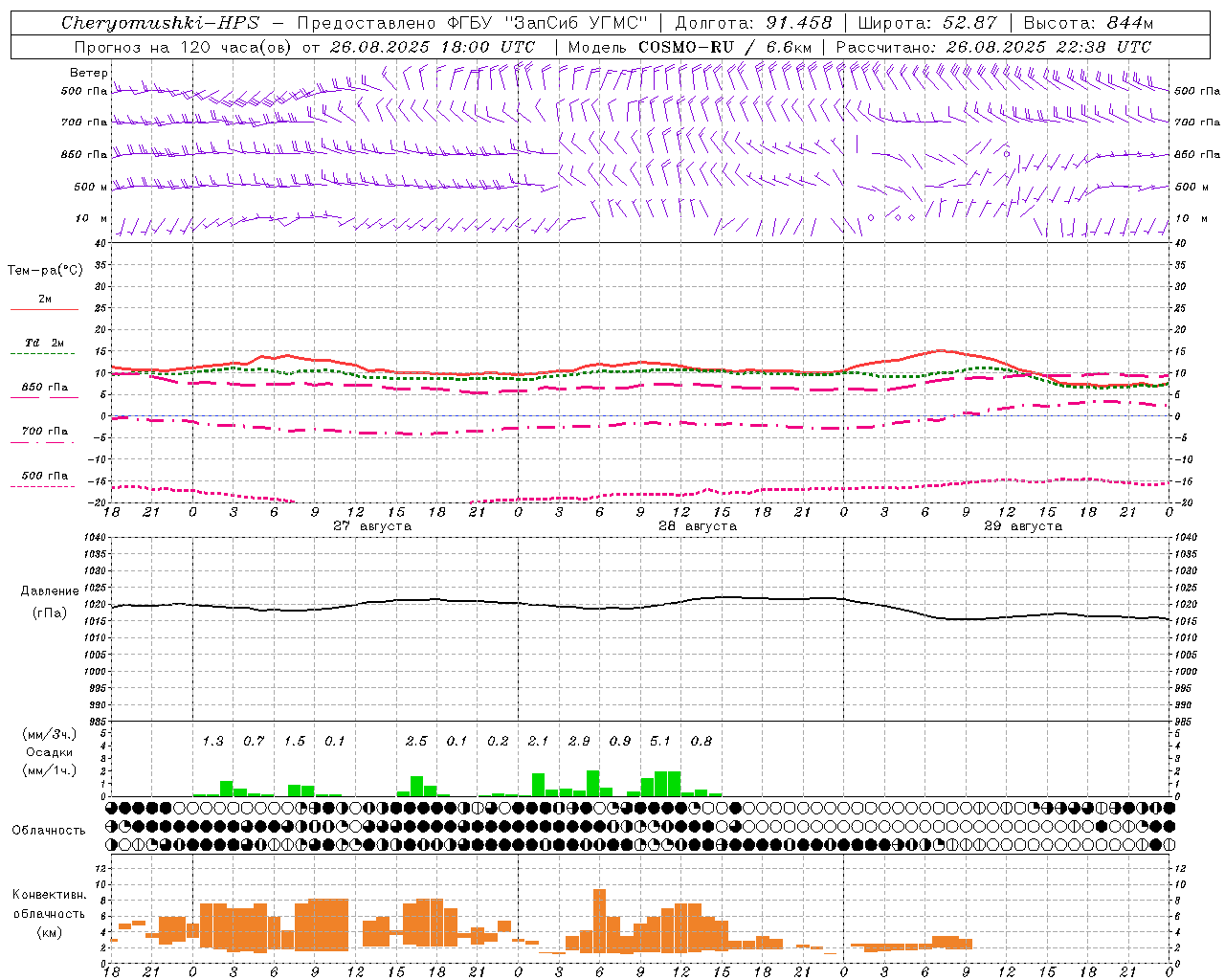Image resolution: width=1225 pixels, height=980 pixels.
Task: Click the date label "29 августа"
Action: tap(1023, 526)
